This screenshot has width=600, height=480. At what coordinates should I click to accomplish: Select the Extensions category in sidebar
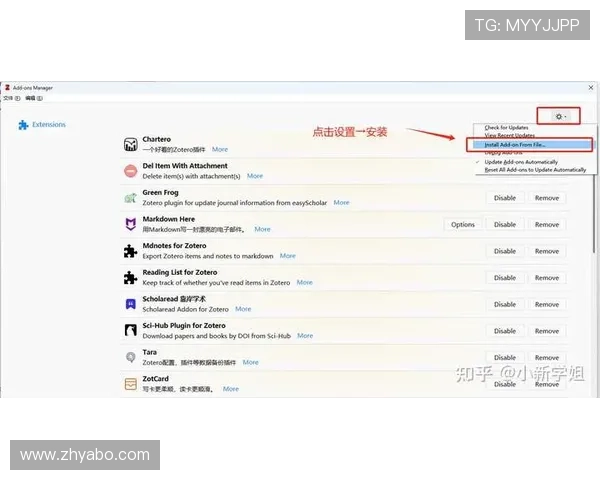point(42,124)
